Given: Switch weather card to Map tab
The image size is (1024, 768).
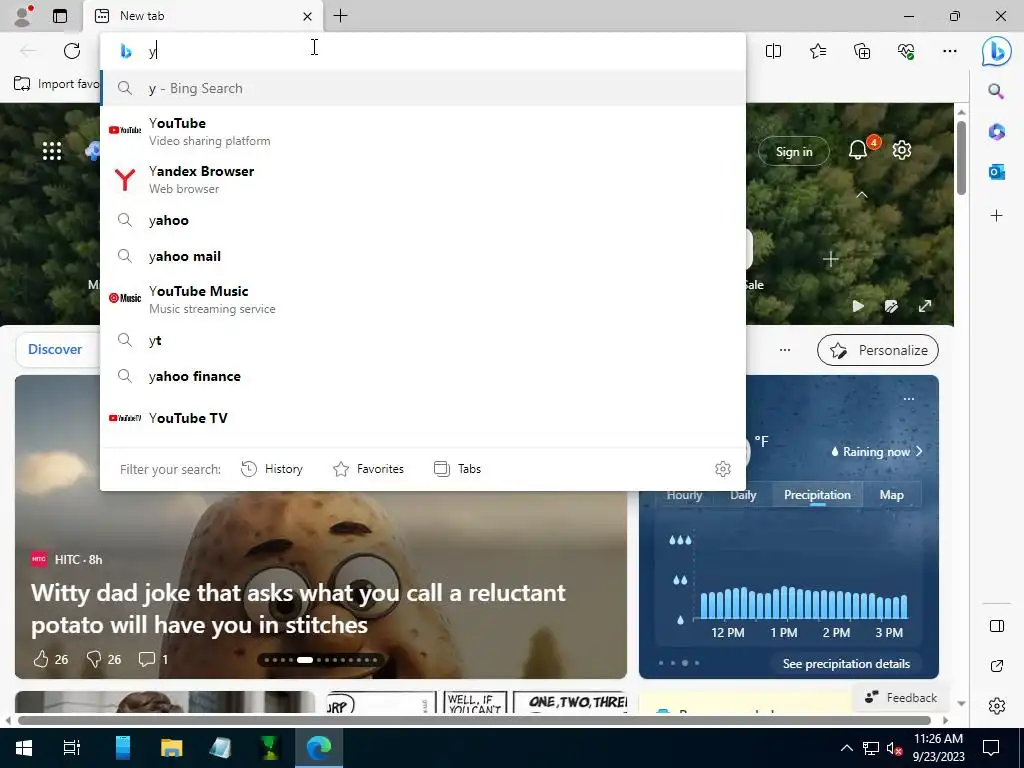Looking at the screenshot, I should [891, 495].
